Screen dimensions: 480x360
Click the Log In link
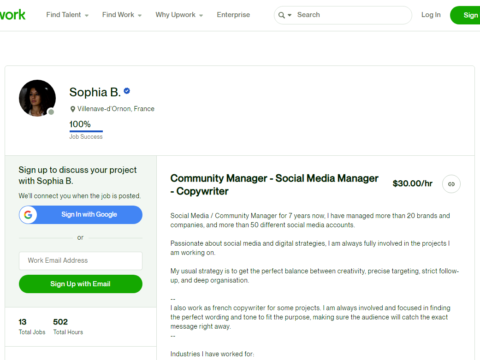point(431,15)
